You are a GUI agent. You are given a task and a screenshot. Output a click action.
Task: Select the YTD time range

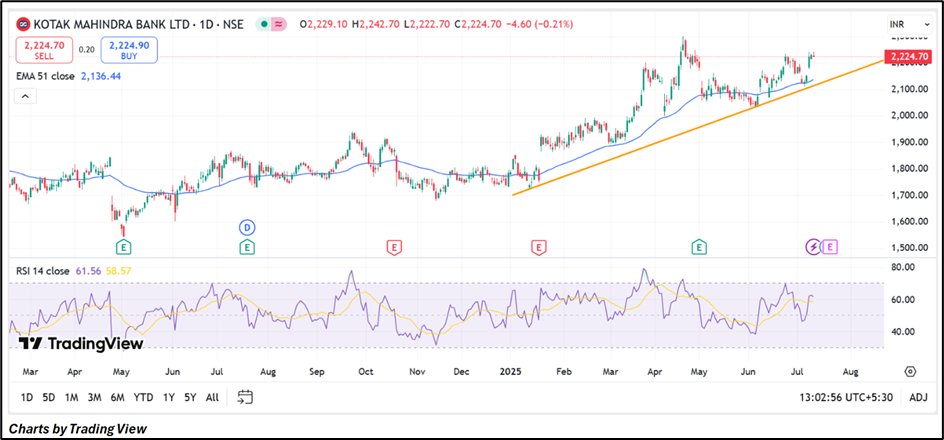[x=143, y=397]
